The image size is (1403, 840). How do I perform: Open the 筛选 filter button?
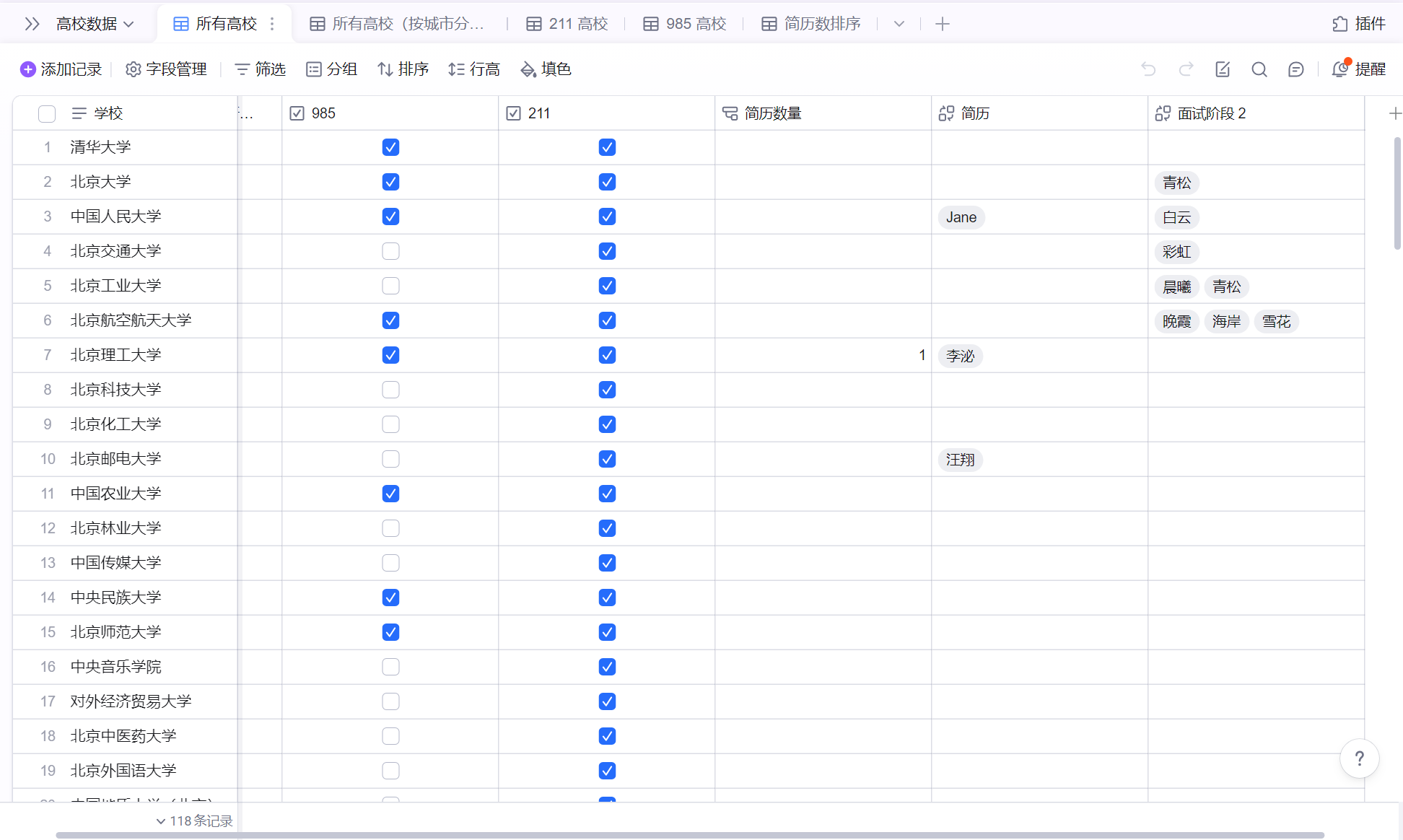click(261, 69)
